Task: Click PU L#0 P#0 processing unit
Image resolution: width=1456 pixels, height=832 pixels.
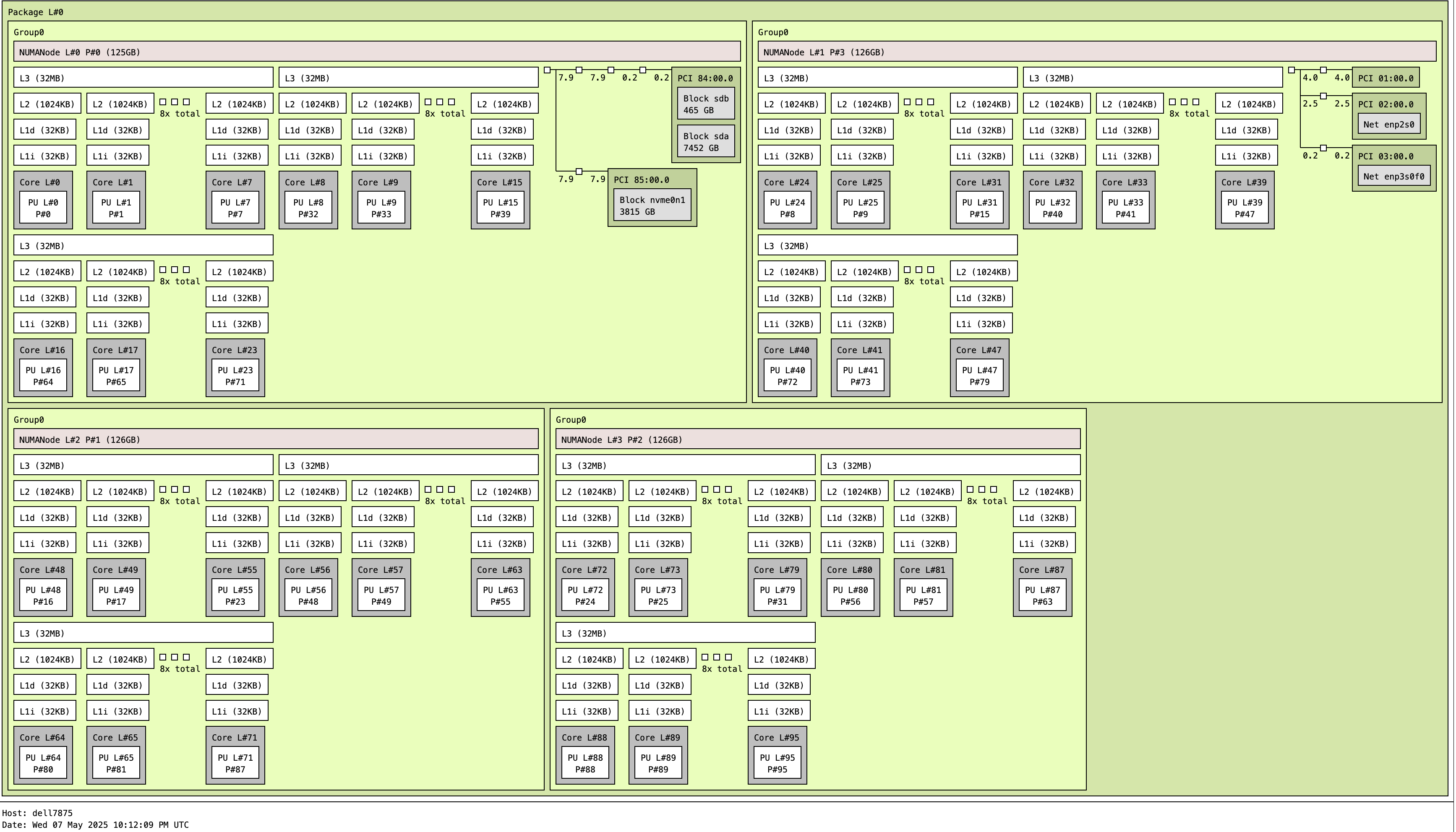Action: coord(43,208)
